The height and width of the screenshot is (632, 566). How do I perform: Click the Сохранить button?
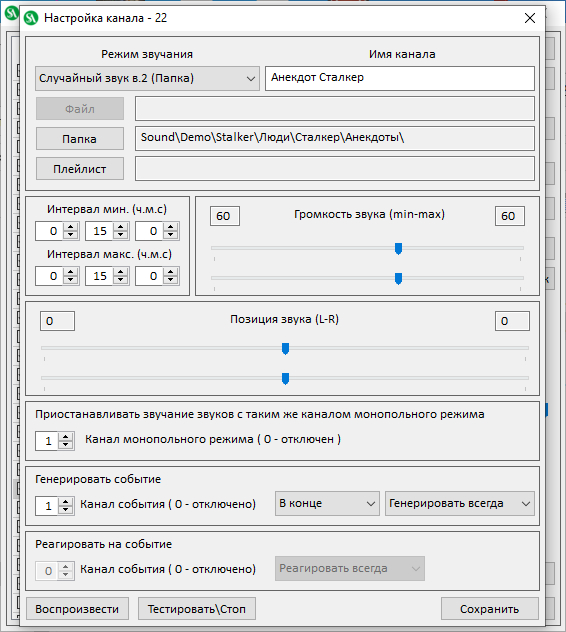tap(490, 609)
